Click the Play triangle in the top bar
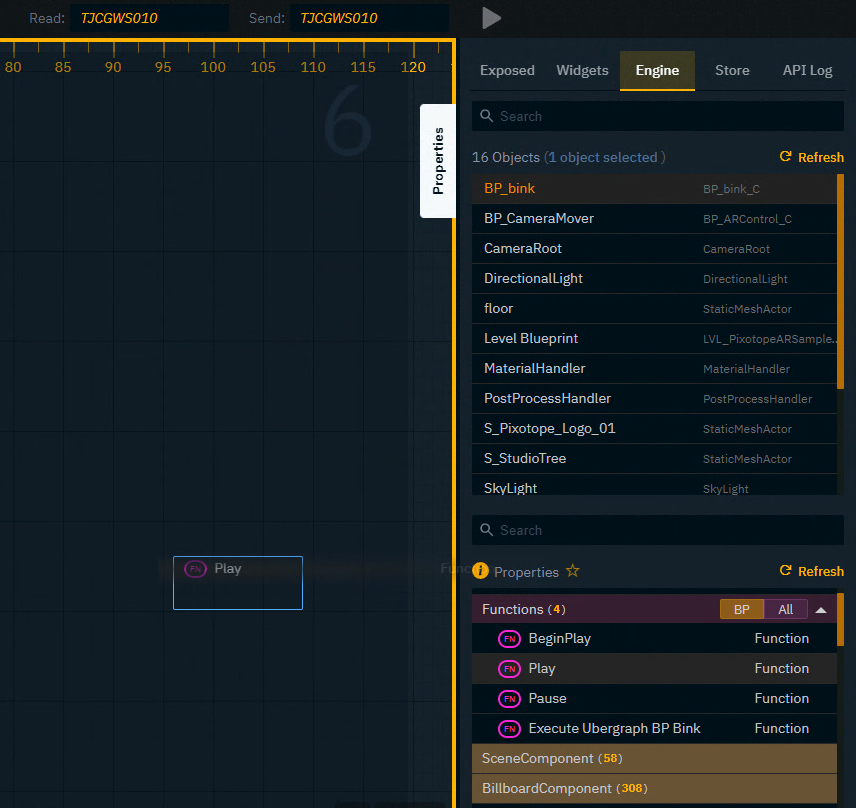 point(491,17)
